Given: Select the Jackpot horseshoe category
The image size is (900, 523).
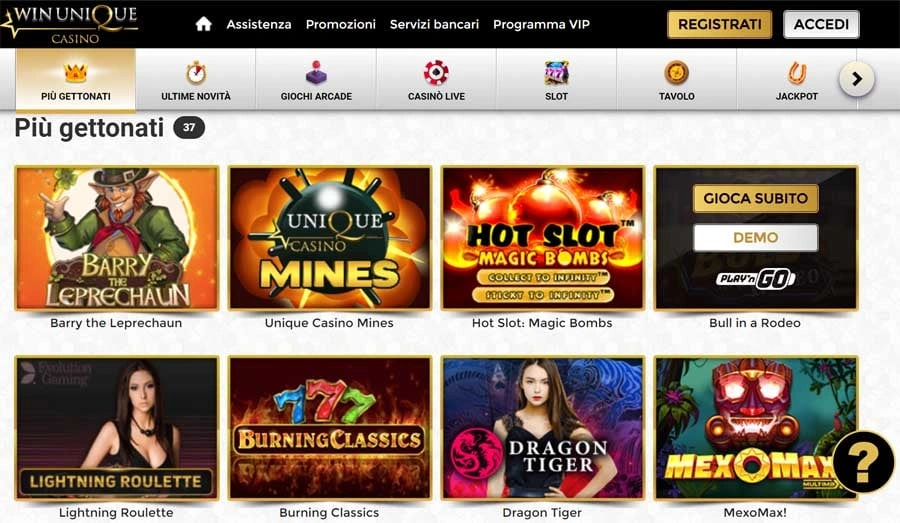Looking at the screenshot, I should tap(797, 79).
